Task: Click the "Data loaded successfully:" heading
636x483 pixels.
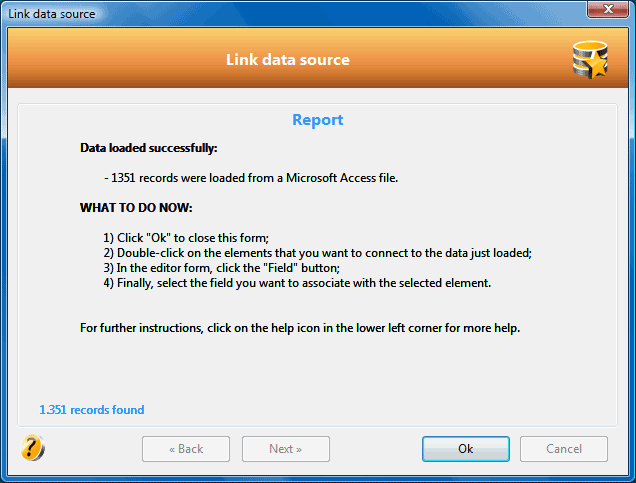Action: [x=148, y=148]
